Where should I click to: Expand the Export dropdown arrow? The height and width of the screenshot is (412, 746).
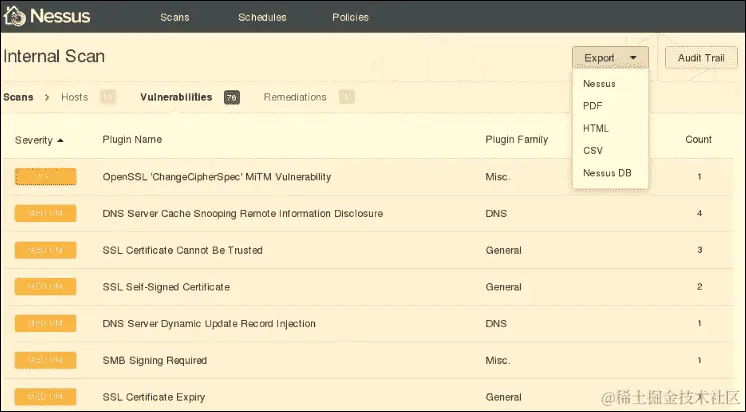click(x=633, y=58)
